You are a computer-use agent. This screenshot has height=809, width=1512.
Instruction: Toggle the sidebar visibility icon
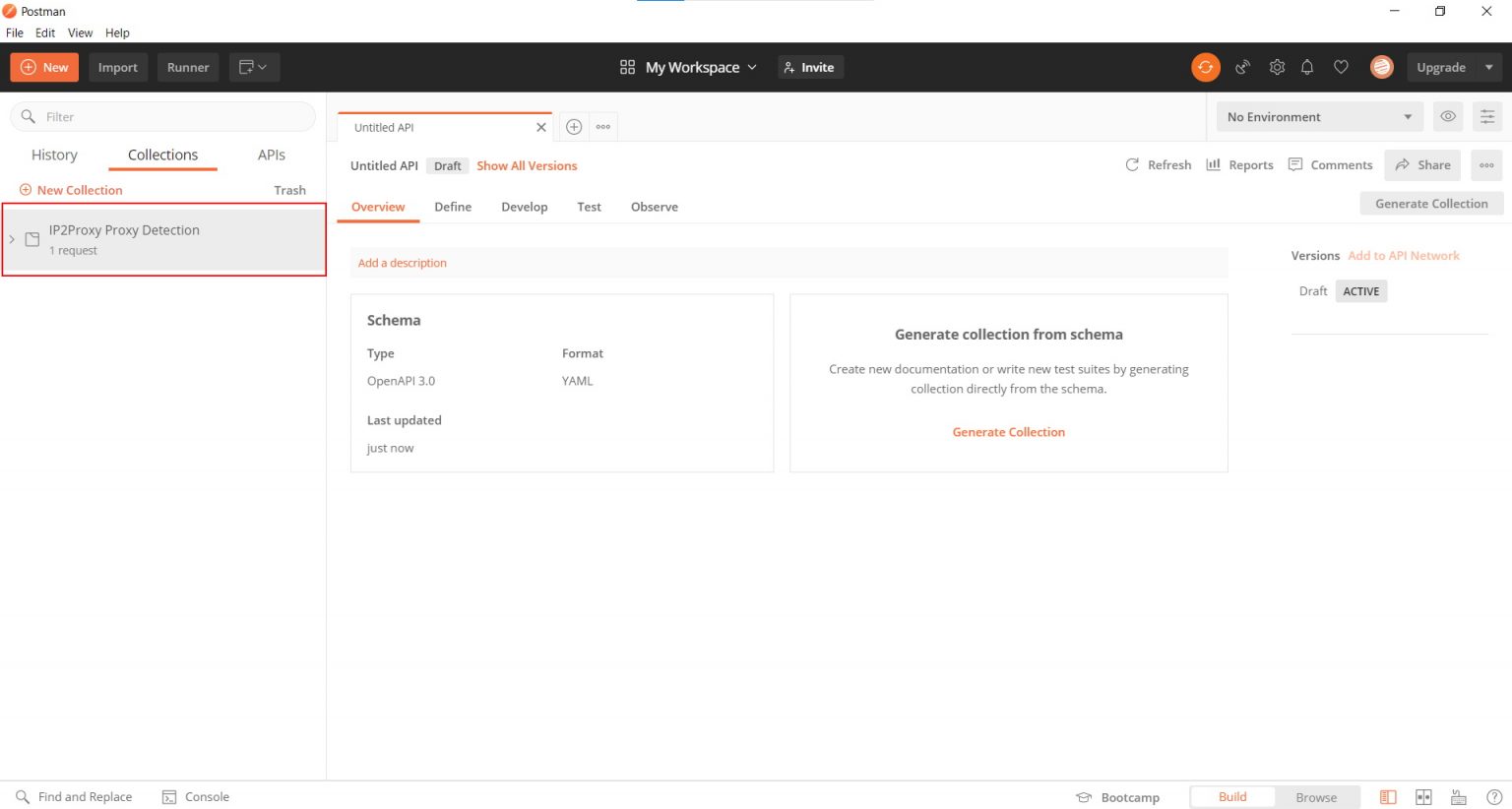pos(1388,797)
